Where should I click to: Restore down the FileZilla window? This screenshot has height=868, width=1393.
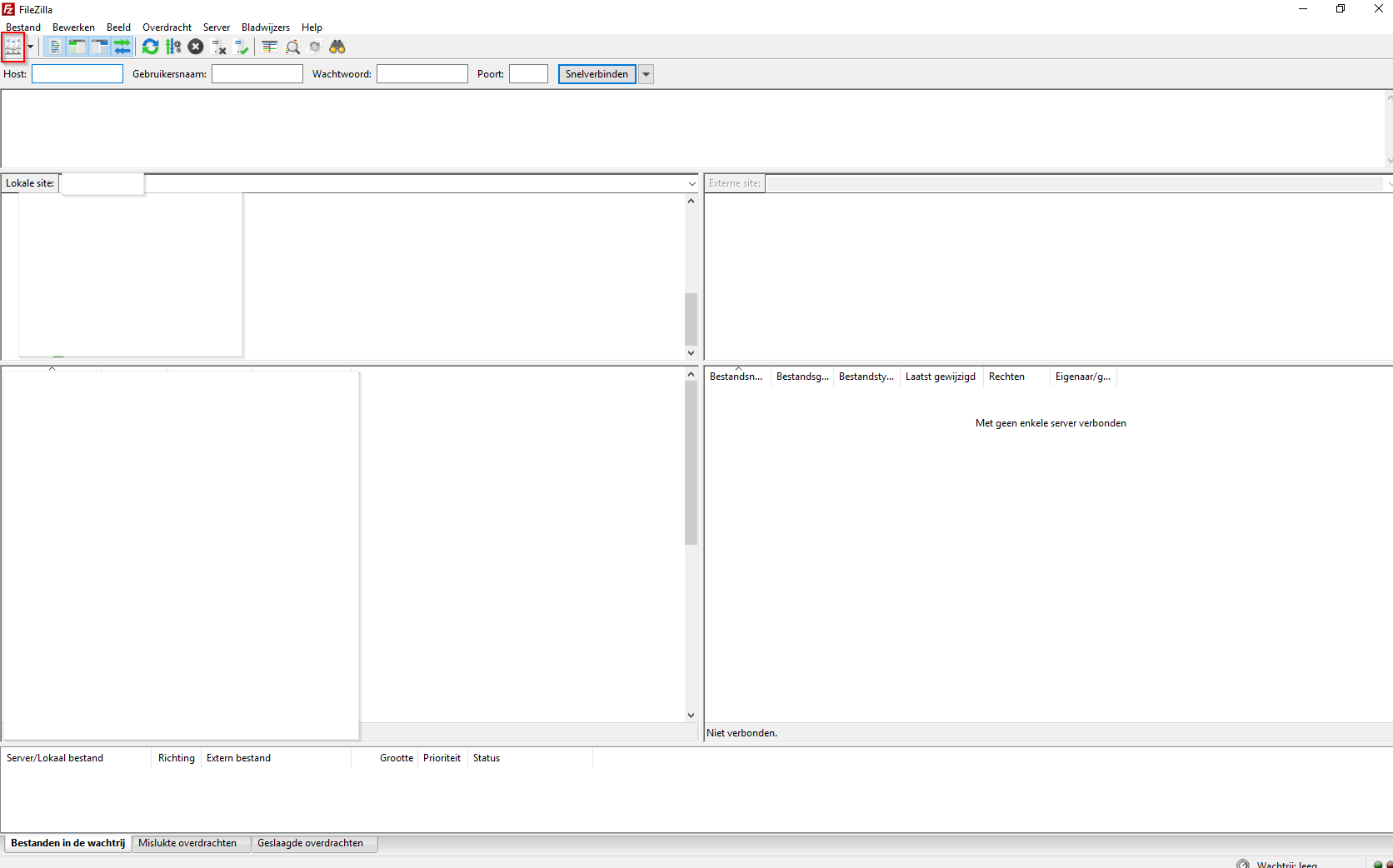click(1341, 9)
